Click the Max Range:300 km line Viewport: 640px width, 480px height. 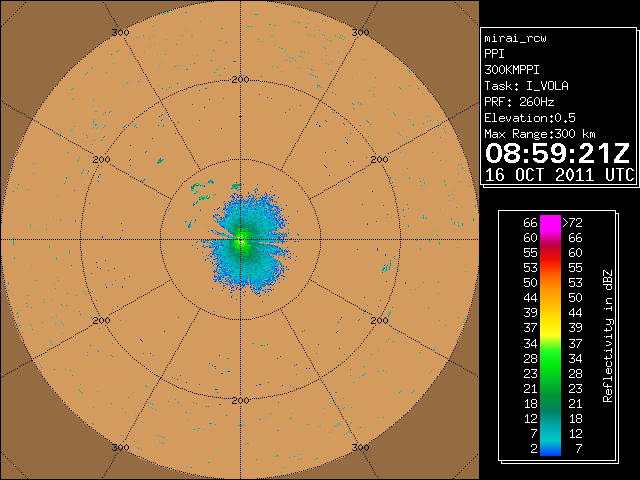[540, 134]
